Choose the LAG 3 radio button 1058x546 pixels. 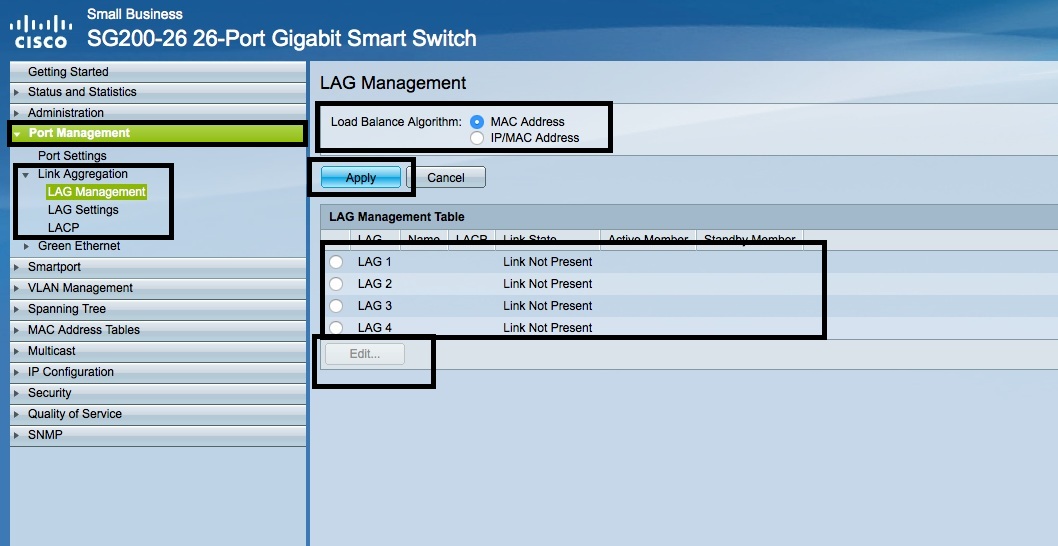pyautogui.click(x=336, y=306)
